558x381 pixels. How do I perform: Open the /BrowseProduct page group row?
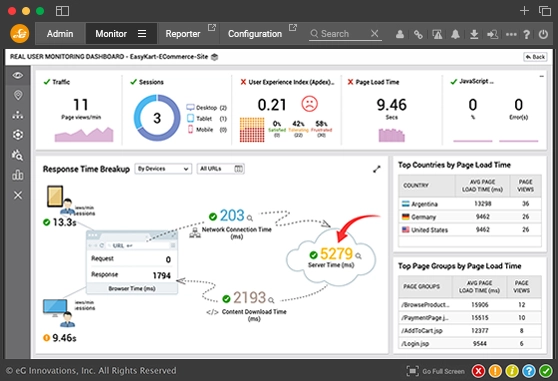tap(470, 305)
